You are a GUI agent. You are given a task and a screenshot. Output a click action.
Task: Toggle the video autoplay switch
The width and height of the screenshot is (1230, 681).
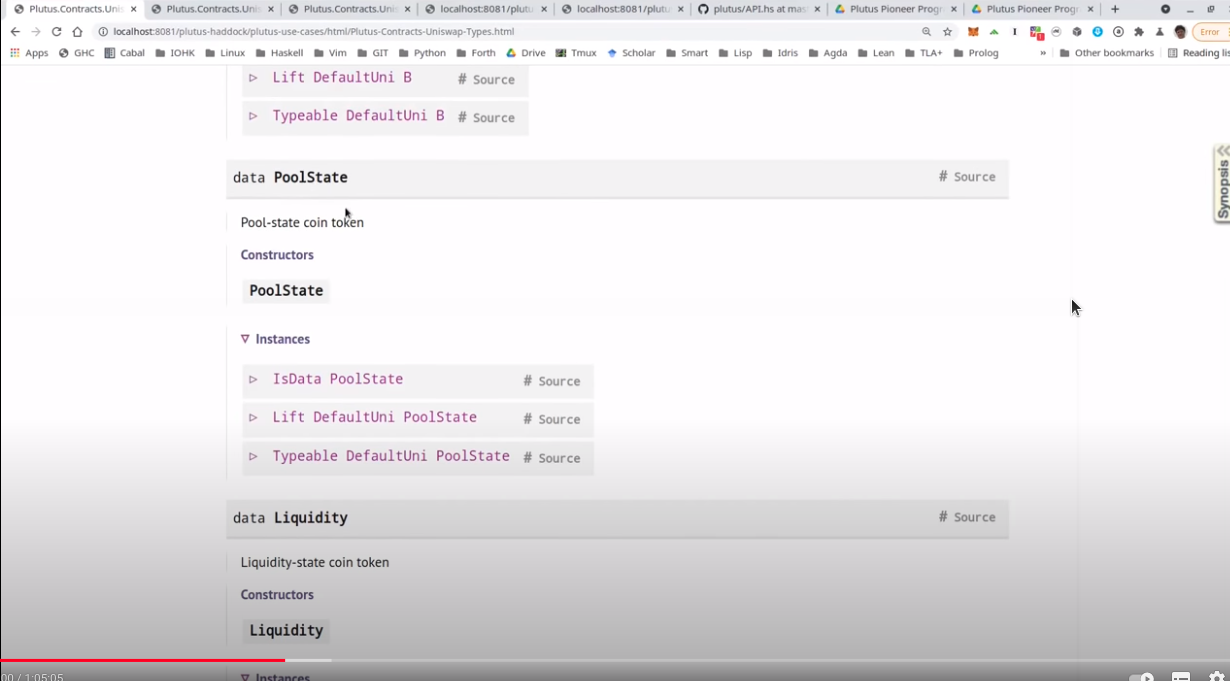pyautogui.click(x=1141, y=677)
